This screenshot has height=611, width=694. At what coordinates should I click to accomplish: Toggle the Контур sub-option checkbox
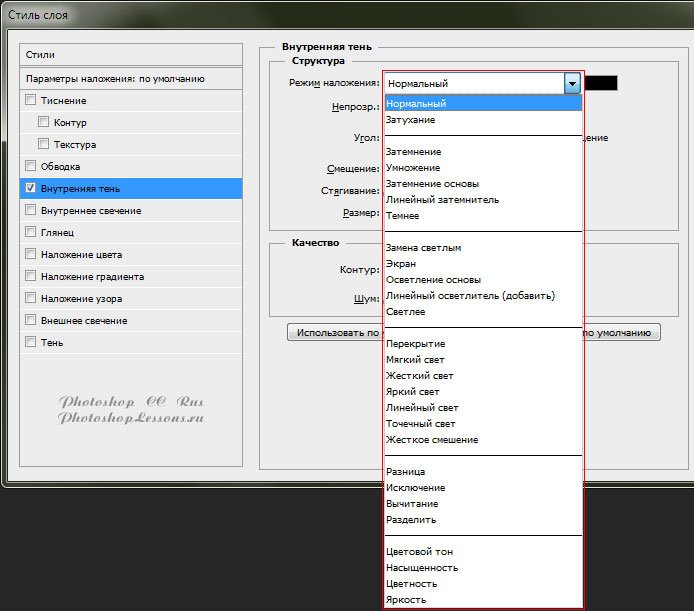point(44,123)
